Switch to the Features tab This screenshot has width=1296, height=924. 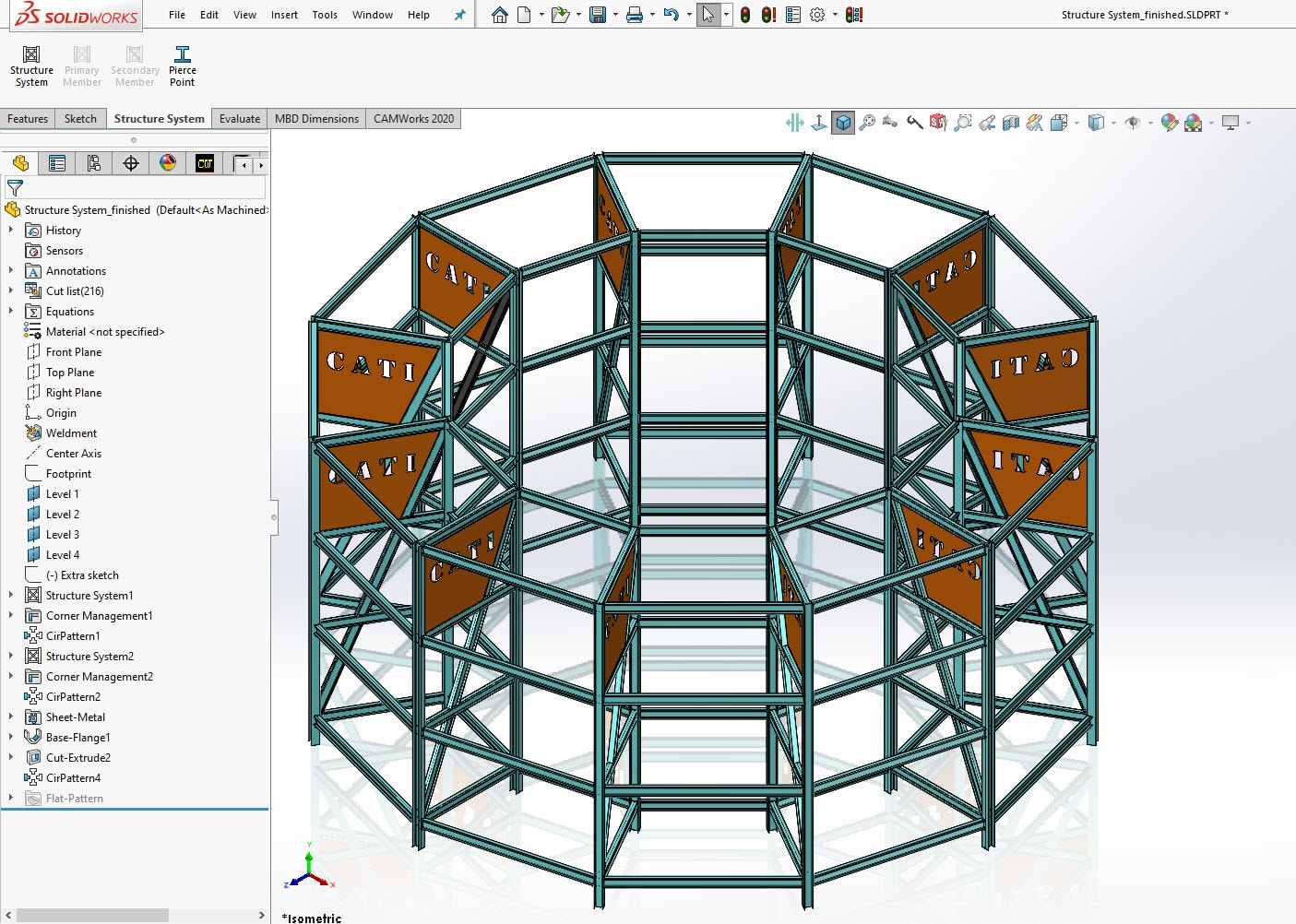[x=28, y=119]
